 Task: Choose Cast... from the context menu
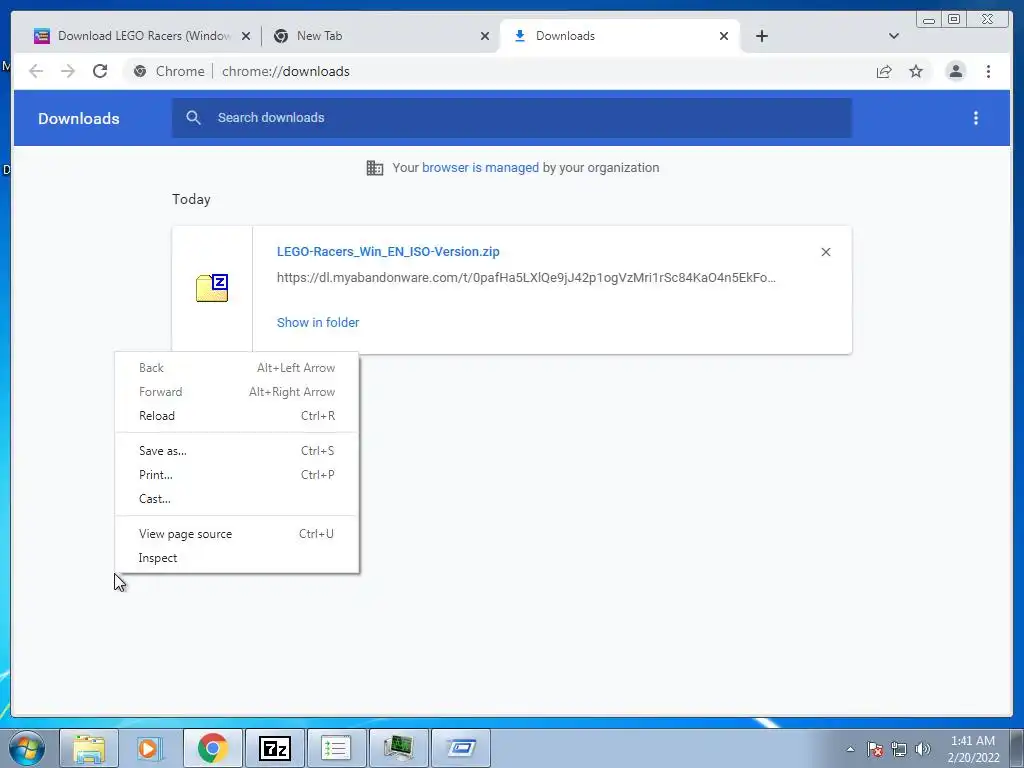point(237,499)
